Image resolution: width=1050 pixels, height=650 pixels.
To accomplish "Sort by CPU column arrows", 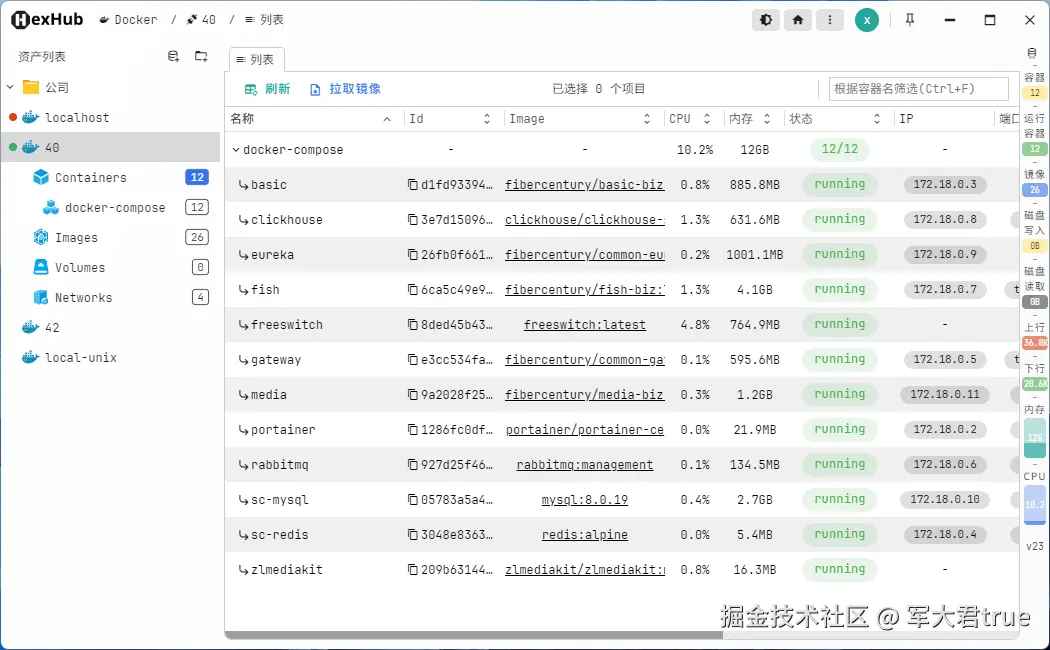I will click(x=706, y=119).
